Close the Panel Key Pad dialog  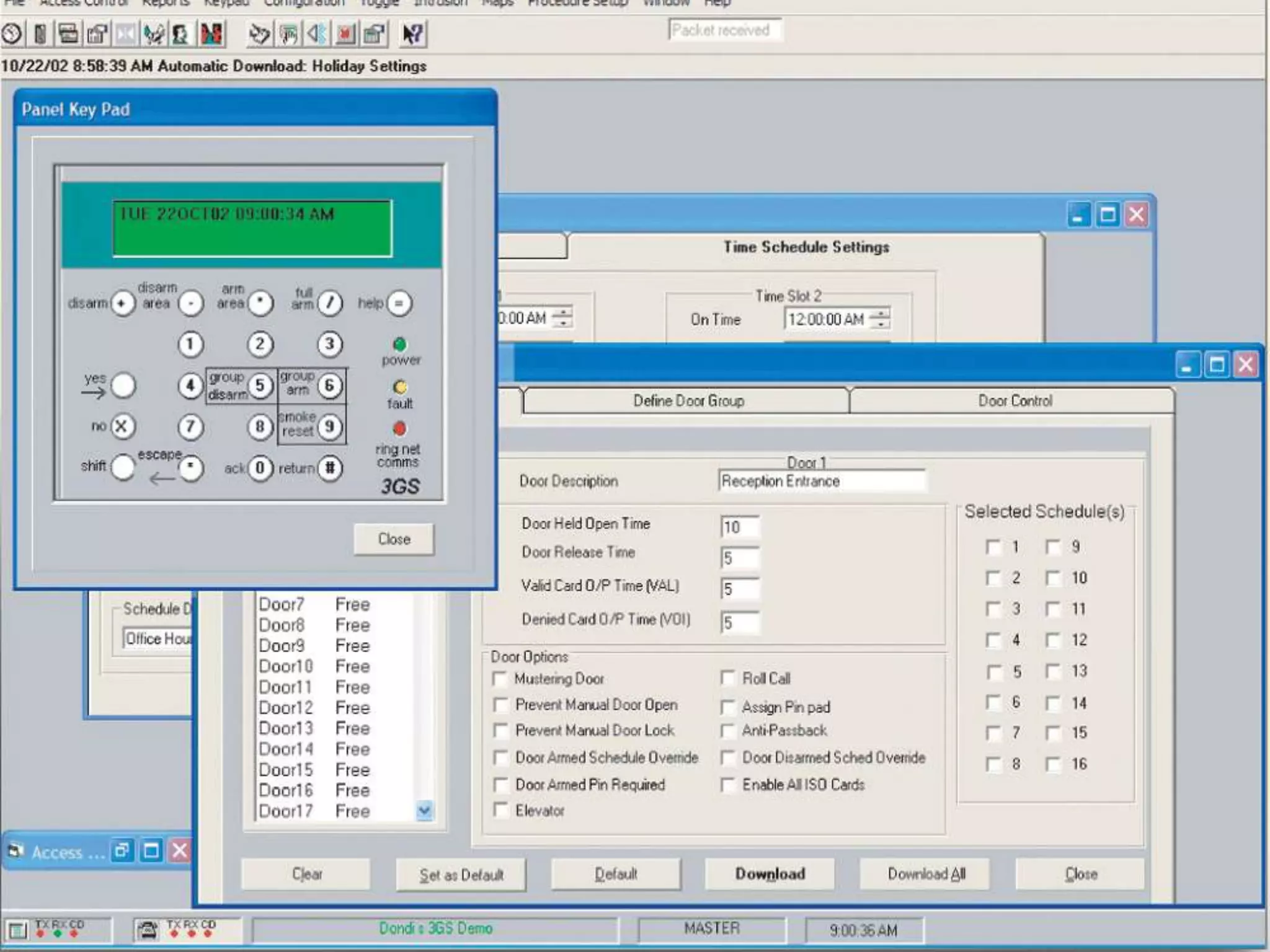click(394, 539)
